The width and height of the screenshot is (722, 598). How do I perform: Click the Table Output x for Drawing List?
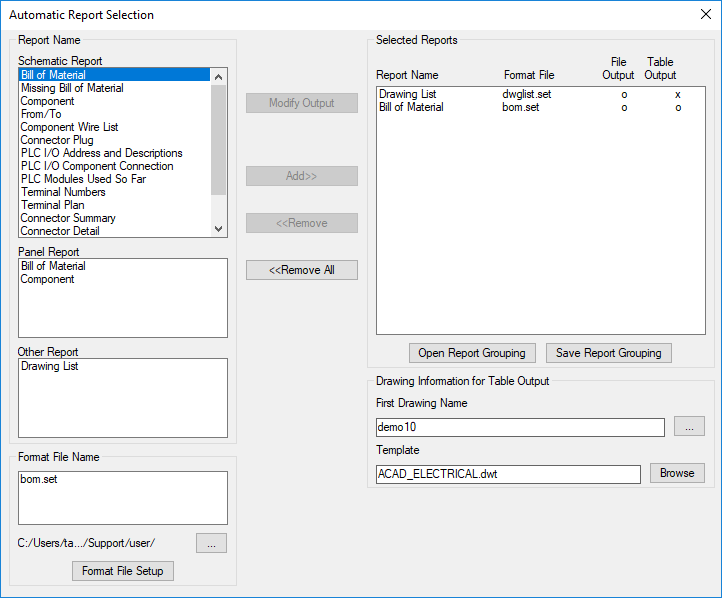coord(678,95)
